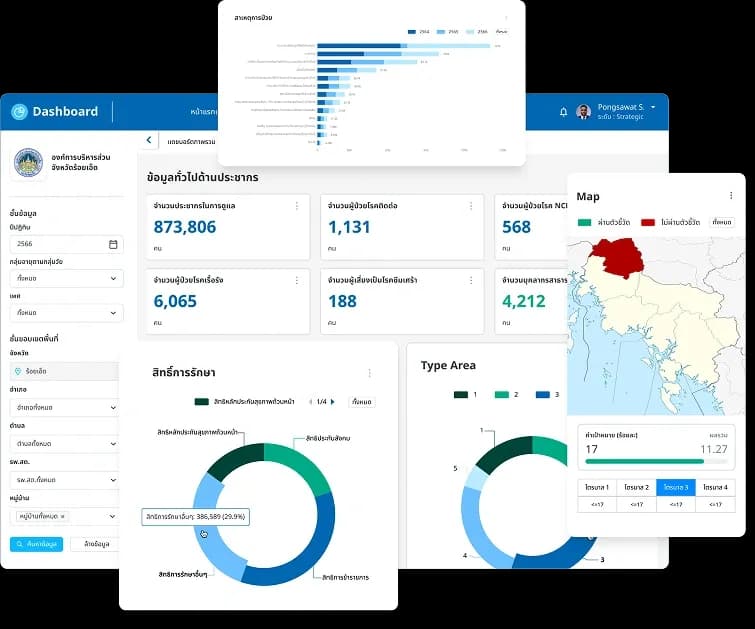Click the 568 NCD patient value
Image resolution: width=755 pixels, height=629 pixels.
[516, 227]
